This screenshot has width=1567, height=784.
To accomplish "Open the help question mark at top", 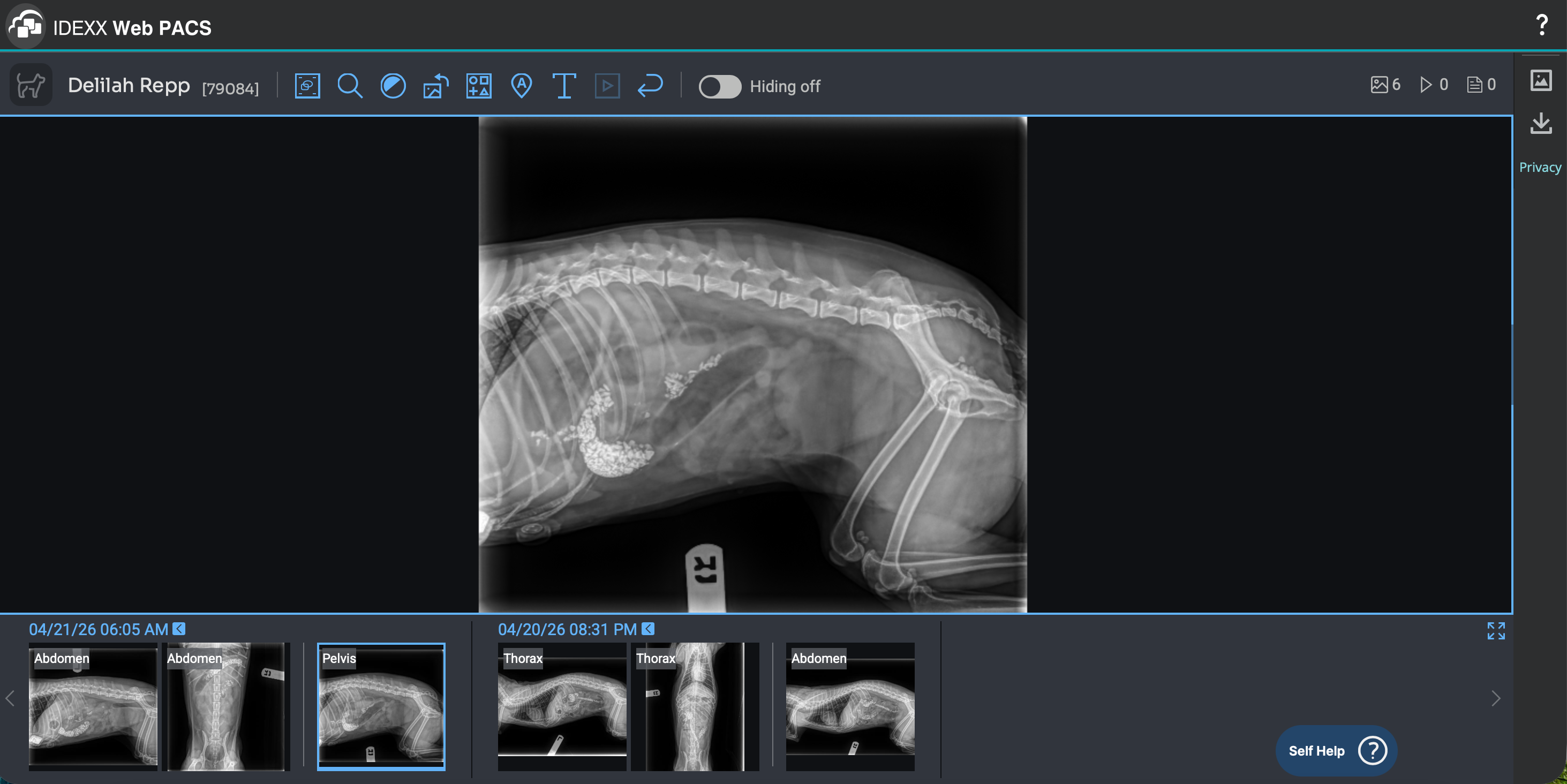I will (x=1541, y=25).
